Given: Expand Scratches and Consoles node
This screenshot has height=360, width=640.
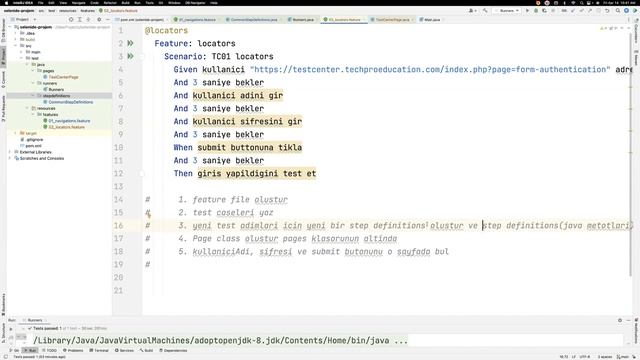Looking at the screenshot, I should click(x=10, y=158).
